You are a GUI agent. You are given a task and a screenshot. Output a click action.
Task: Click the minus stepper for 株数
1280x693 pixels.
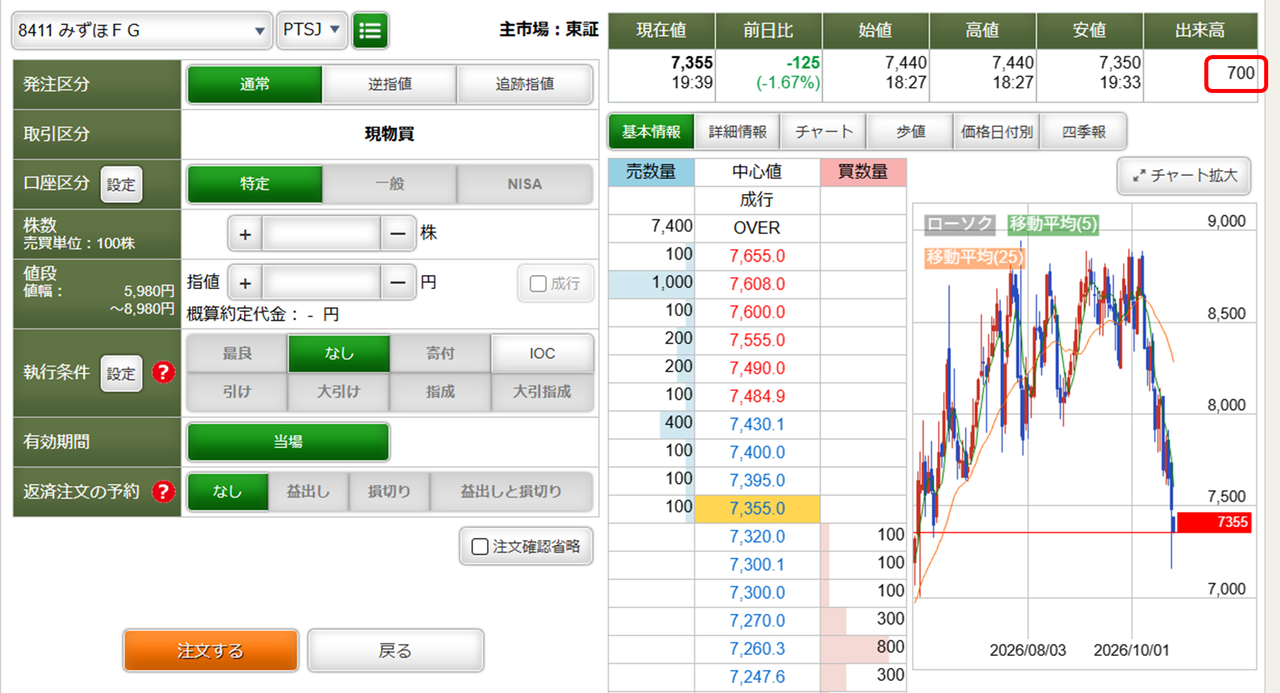pyautogui.click(x=398, y=233)
